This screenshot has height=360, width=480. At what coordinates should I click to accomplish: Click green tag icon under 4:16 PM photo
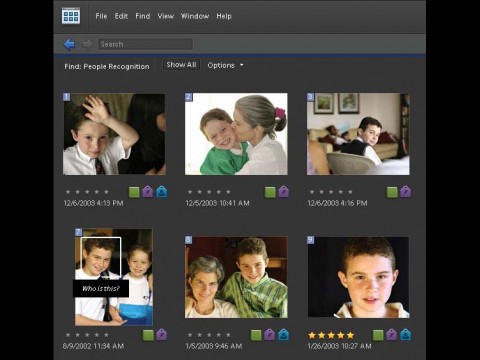392,192
